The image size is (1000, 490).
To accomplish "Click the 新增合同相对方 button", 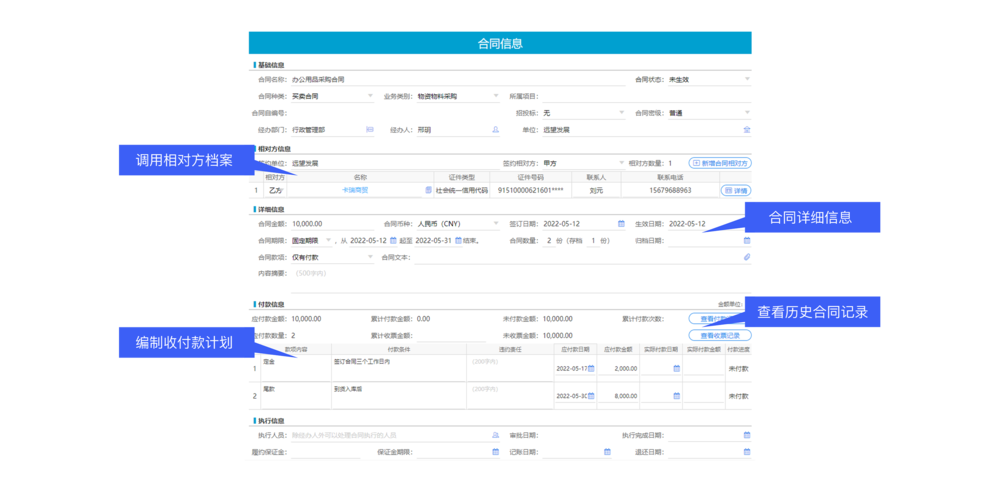I will click(x=719, y=163).
